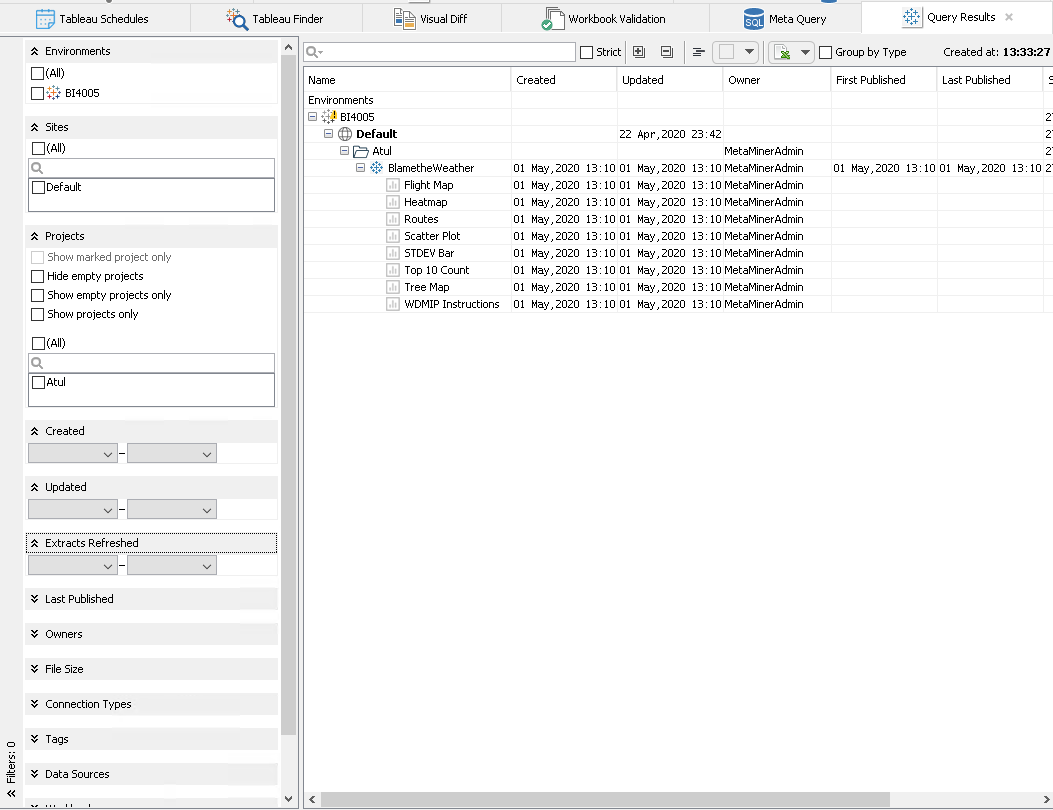Click the Workbook Validation checkmark icon
The width and height of the screenshot is (1053, 810).
click(x=553, y=19)
